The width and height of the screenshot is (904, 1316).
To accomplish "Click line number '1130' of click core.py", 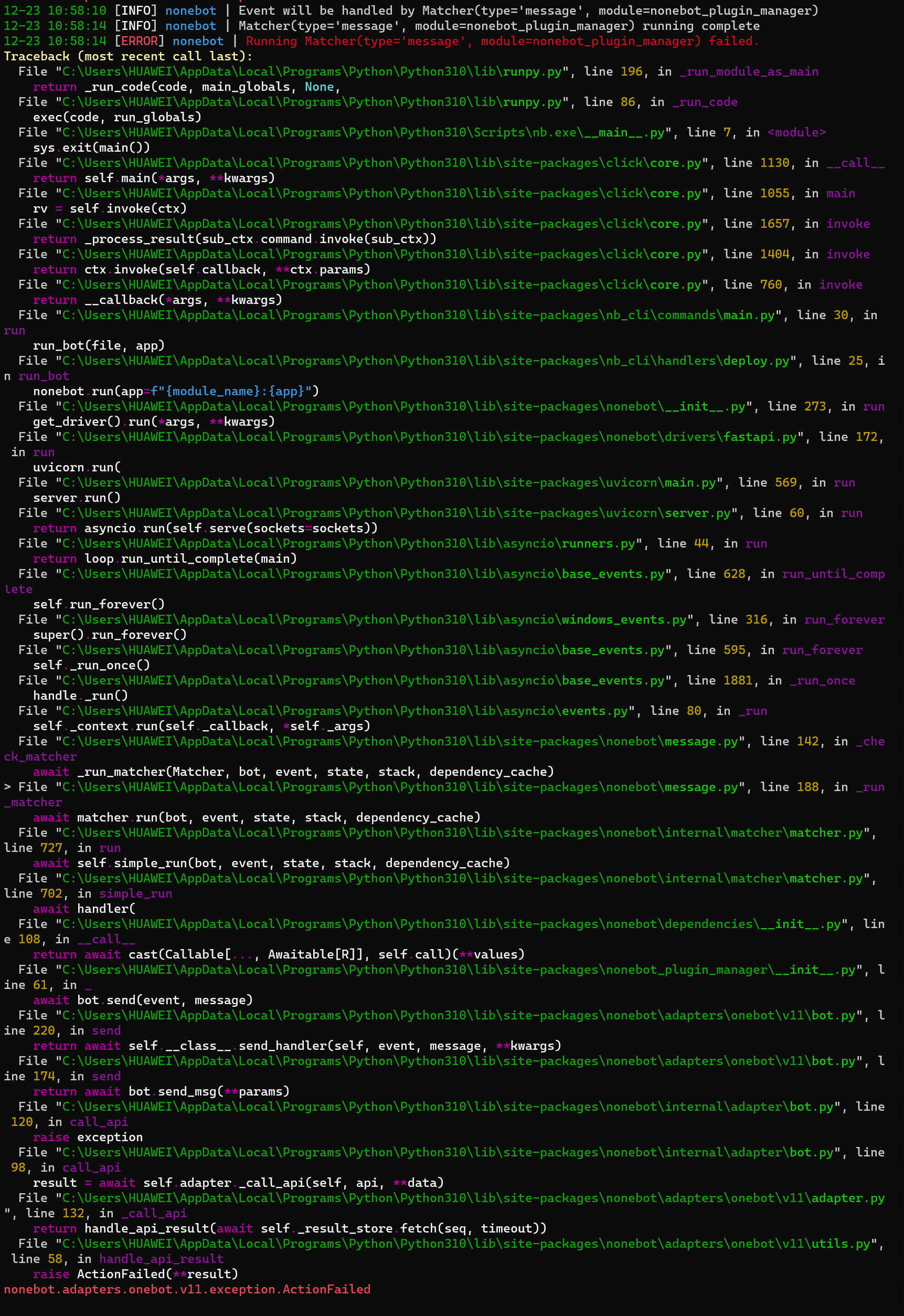I will click(x=774, y=163).
